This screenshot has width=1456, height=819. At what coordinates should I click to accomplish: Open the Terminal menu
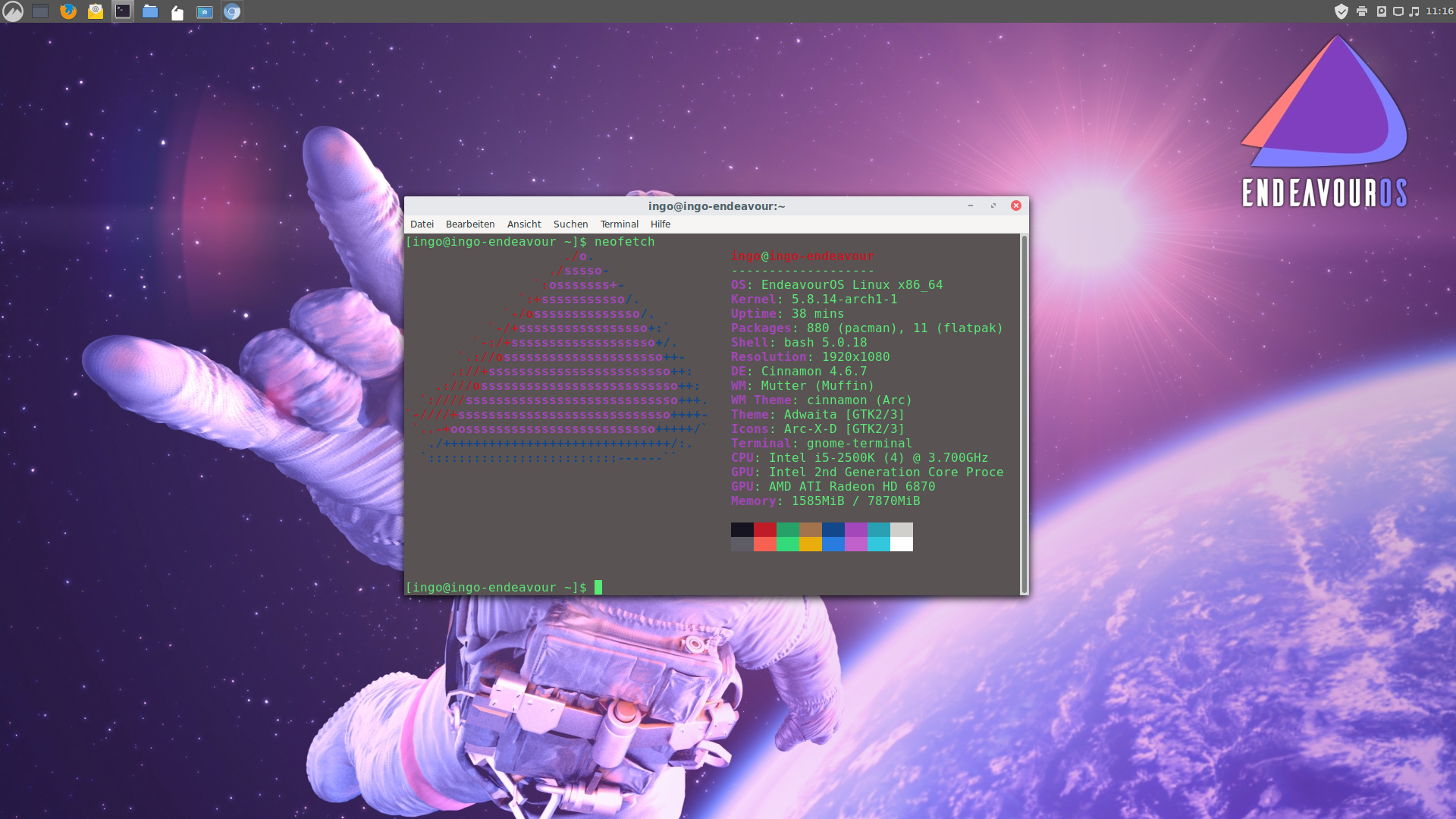coord(620,224)
